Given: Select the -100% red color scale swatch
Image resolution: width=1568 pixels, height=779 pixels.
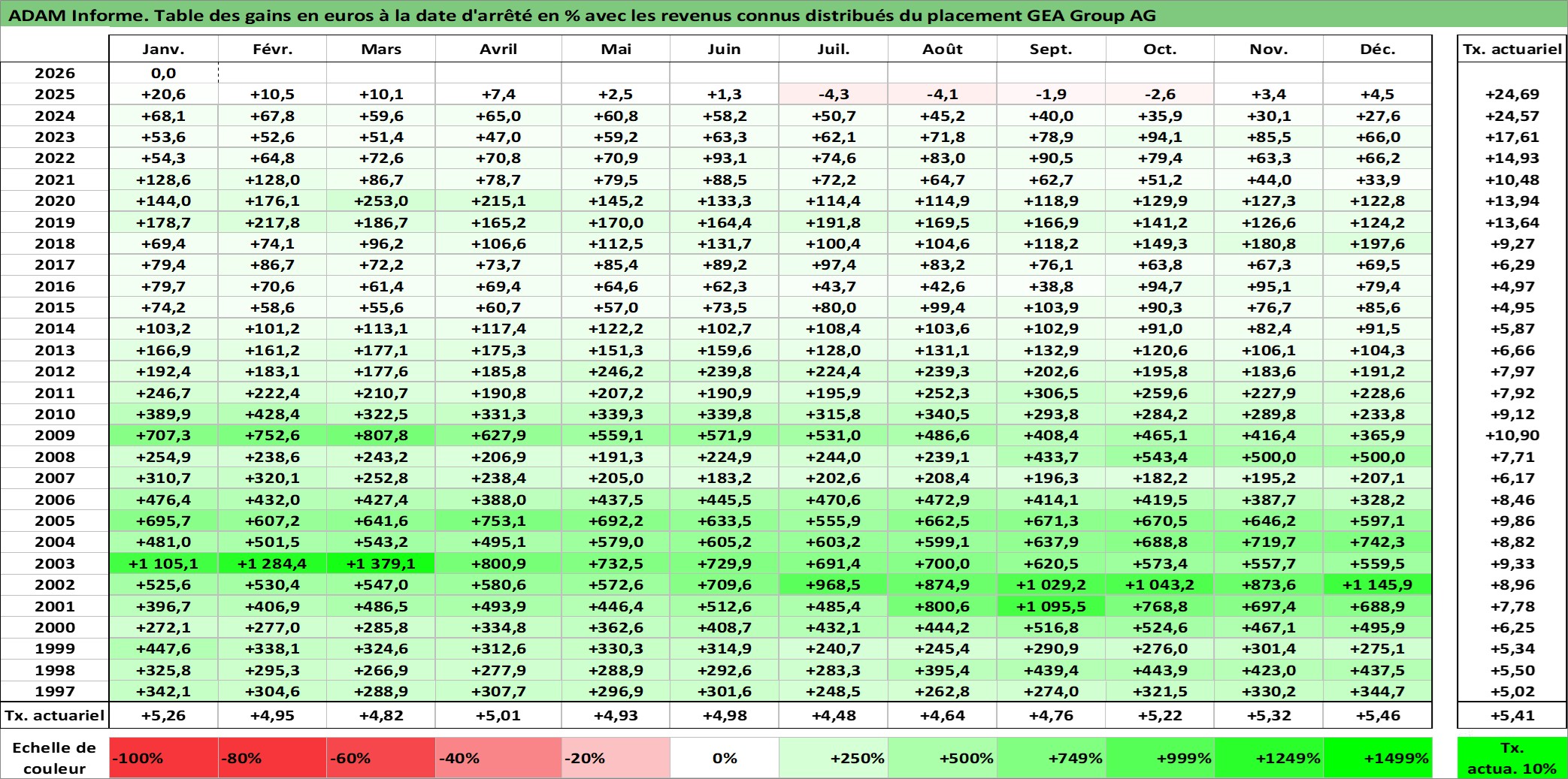Looking at the screenshot, I should (164, 758).
